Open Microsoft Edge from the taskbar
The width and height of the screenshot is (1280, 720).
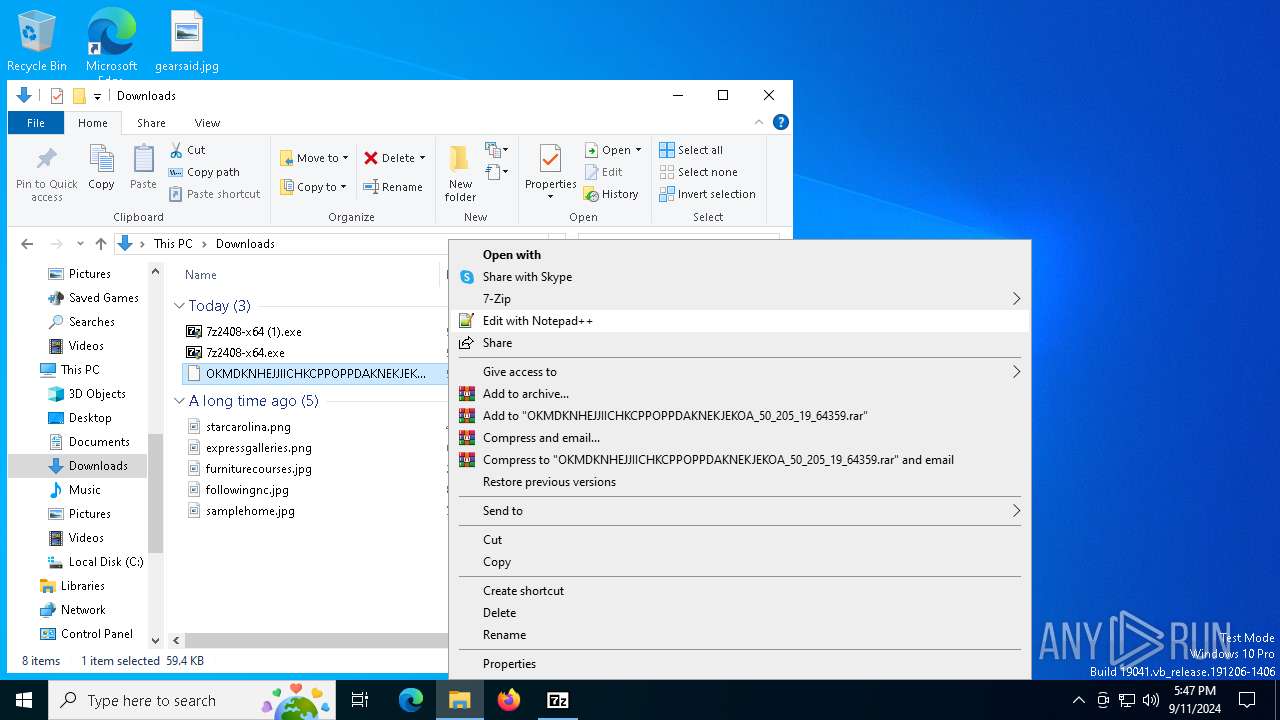point(411,700)
